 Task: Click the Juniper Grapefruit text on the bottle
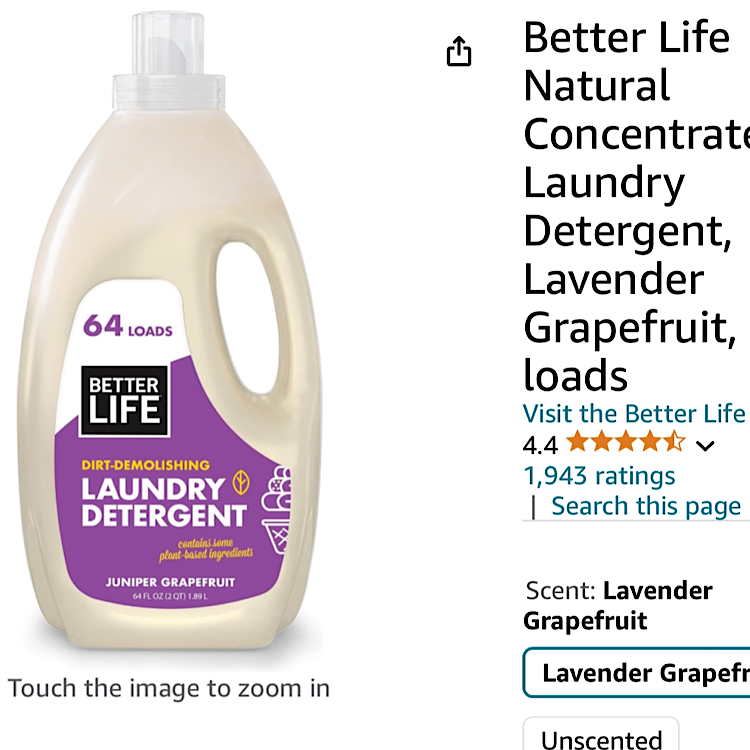tap(170, 582)
